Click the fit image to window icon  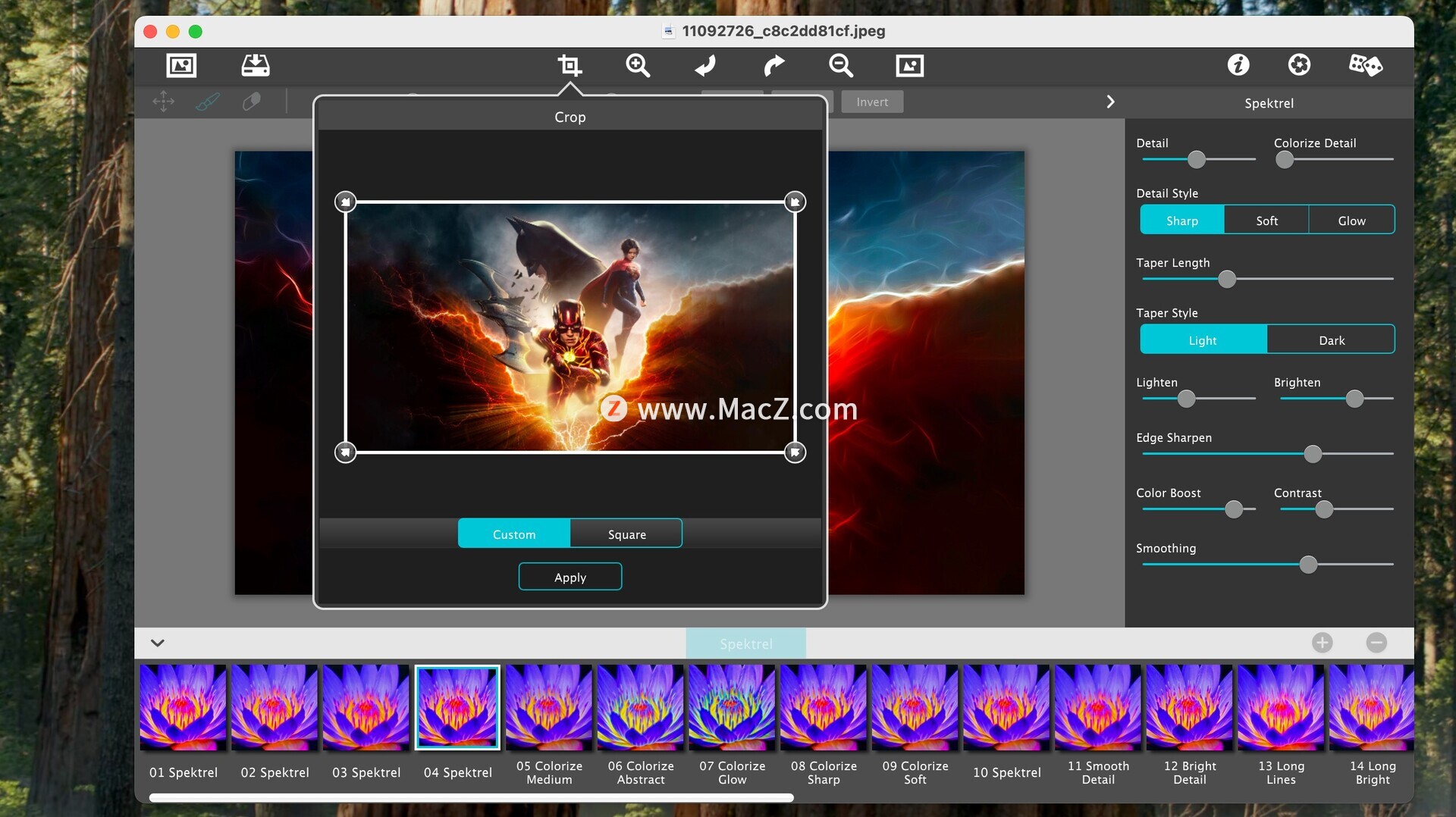(909, 65)
